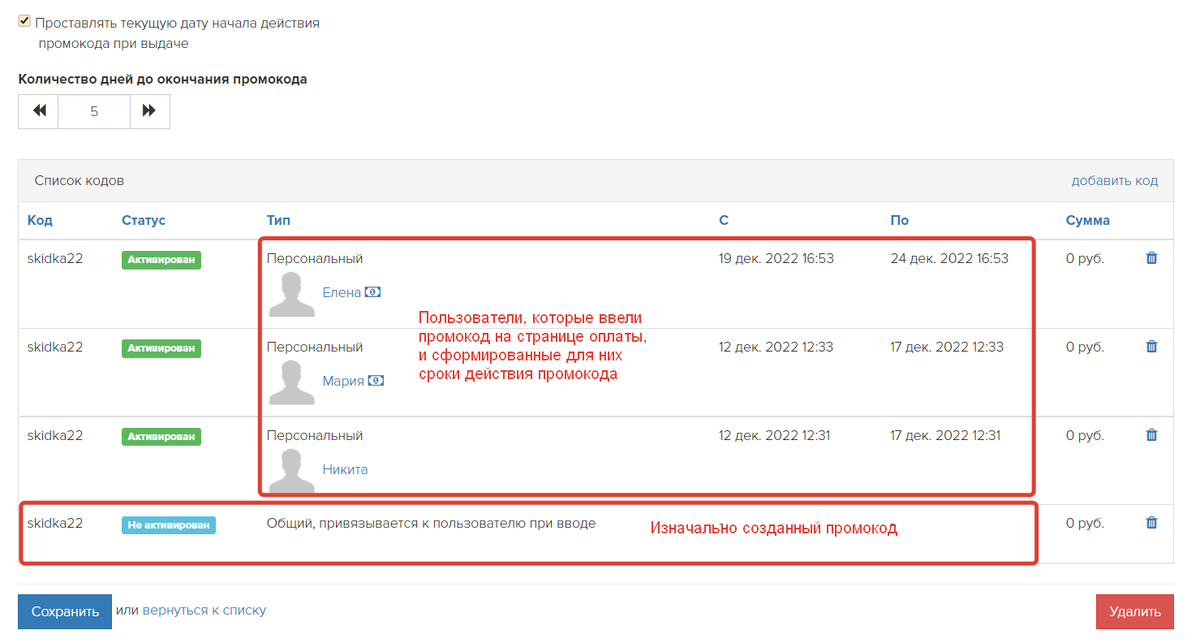
Task: Click the Количество дней до окончания промокода label
Action: [163, 79]
